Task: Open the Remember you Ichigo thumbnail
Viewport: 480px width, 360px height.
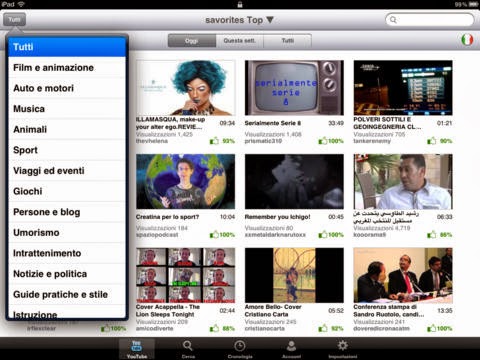Action: coord(294,181)
